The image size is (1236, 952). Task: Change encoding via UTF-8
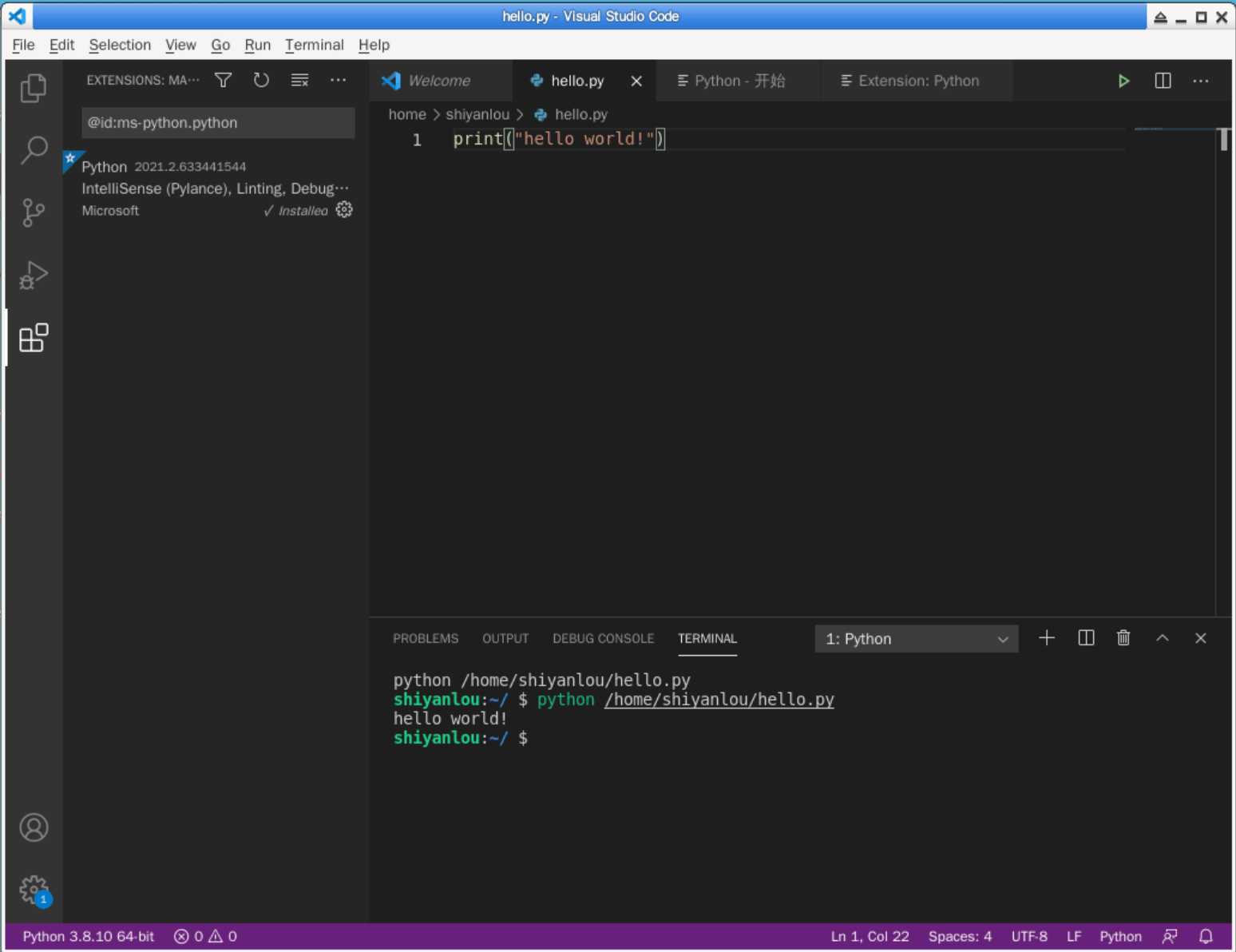coord(1029,936)
